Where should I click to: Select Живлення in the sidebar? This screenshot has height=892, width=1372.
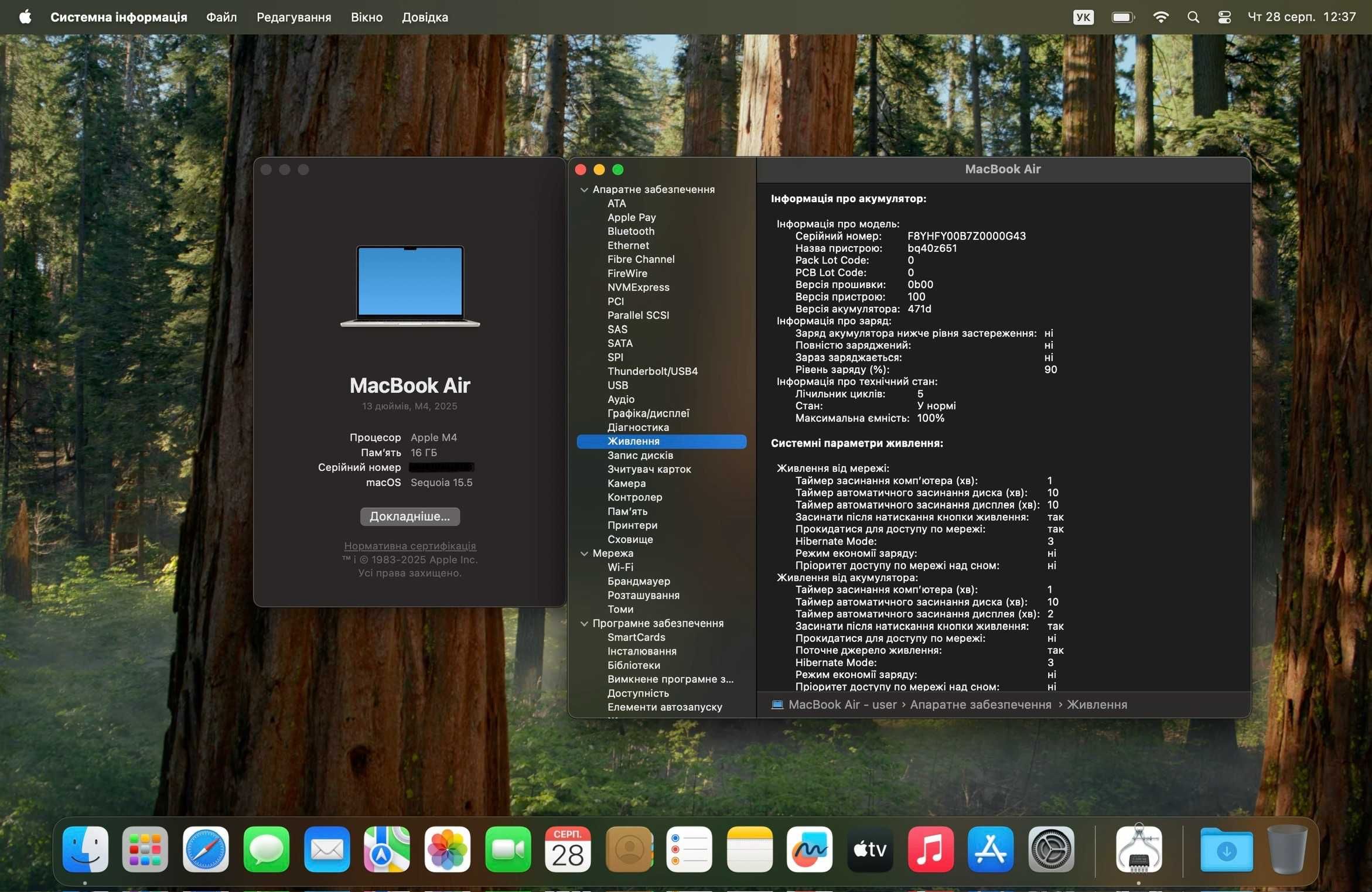[x=661, y=442]
